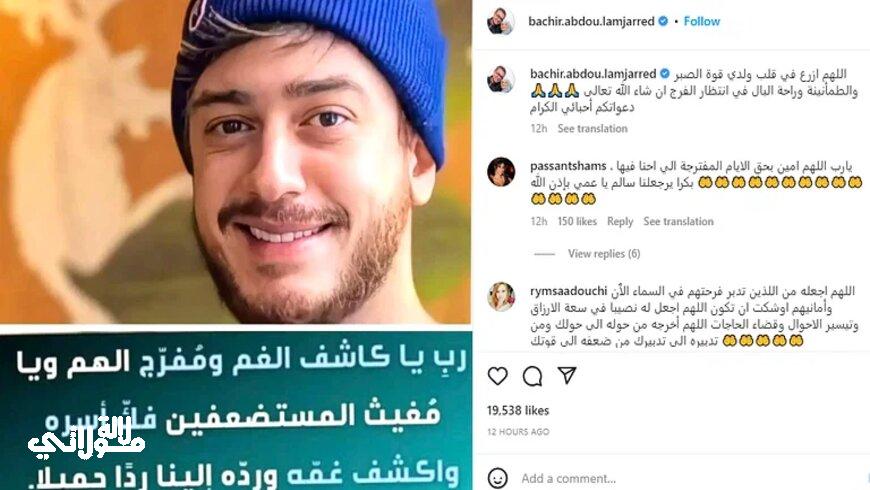
Task: Open rymsaadouchi username link
Action: click(569, 291)
